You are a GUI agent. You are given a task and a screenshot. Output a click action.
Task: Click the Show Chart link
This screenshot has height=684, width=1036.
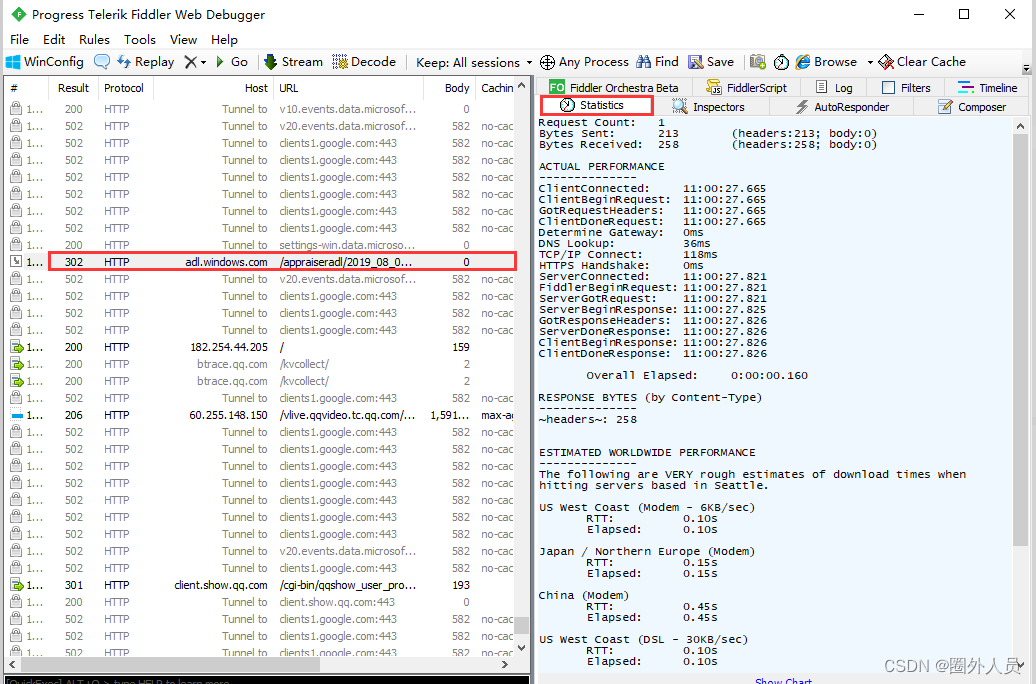pos(783,680)
